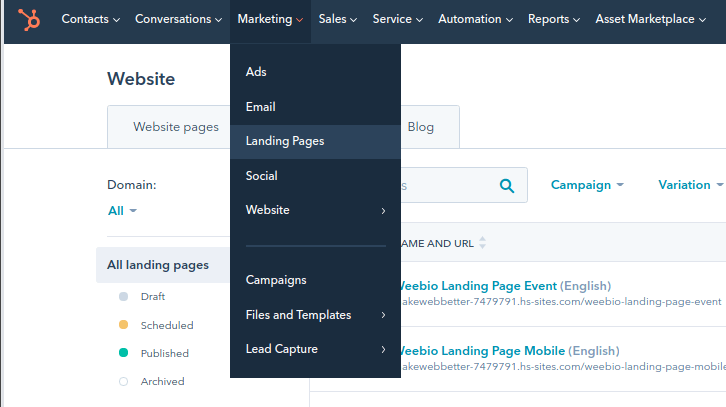
Task: Select Ads in Marketing menu
Action: pos(315,72)
